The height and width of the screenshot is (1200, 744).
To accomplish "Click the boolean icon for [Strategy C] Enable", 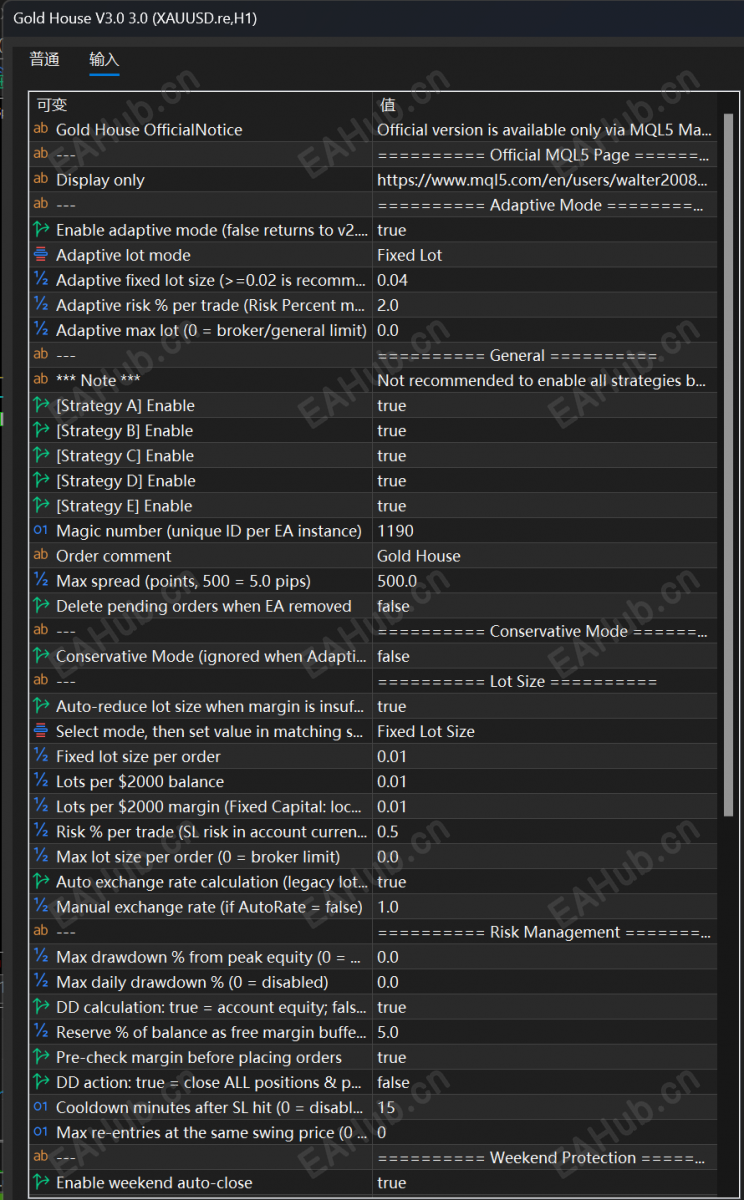I will 41,455.
